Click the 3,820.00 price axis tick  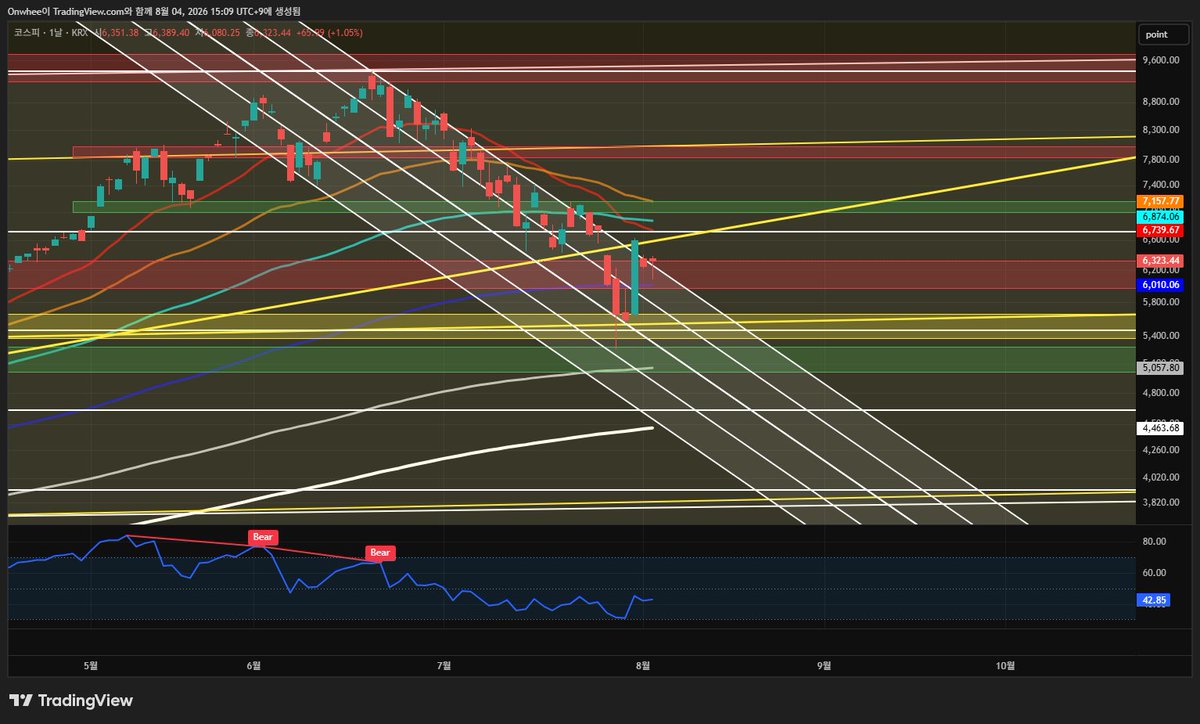coord(1162,502)
